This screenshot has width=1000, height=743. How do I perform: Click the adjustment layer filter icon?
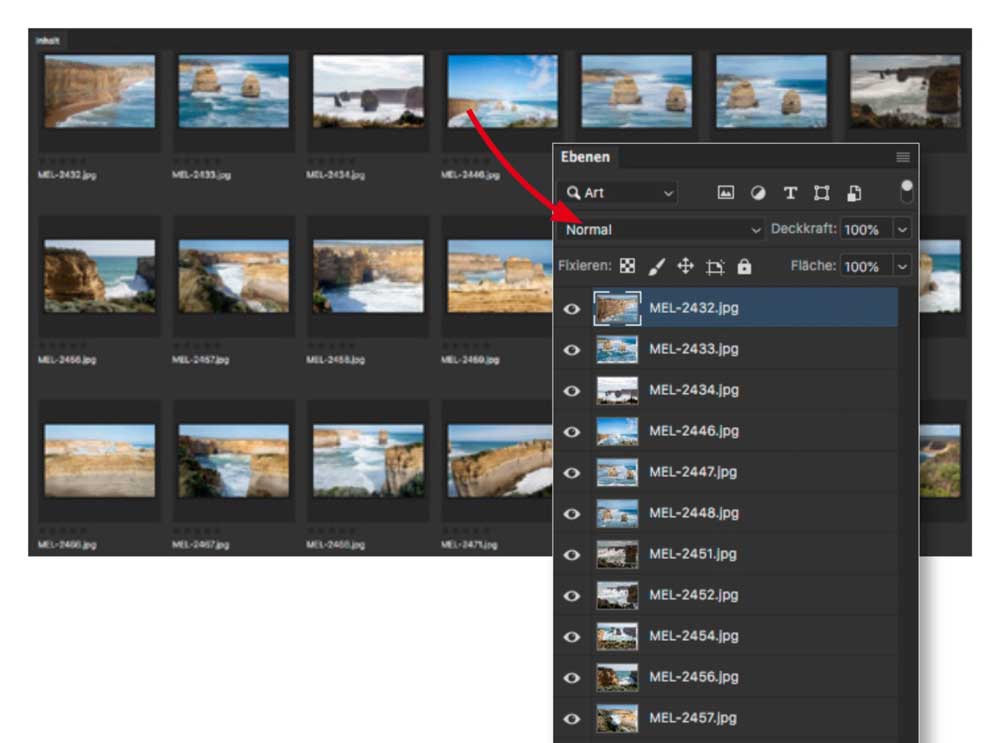tap(758, 193)
